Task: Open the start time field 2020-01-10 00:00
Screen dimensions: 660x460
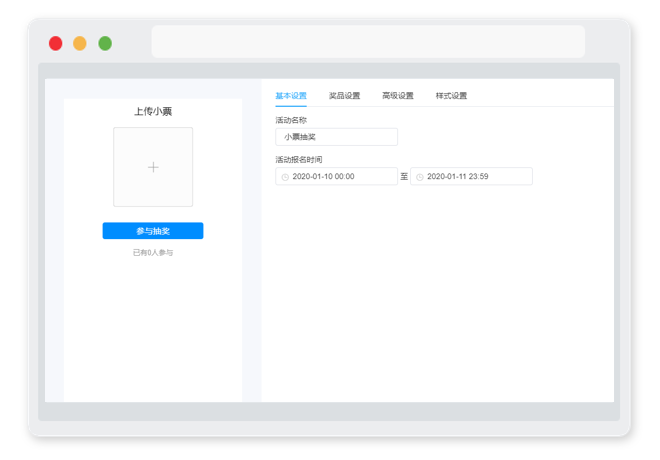Action: coord(336,176)
